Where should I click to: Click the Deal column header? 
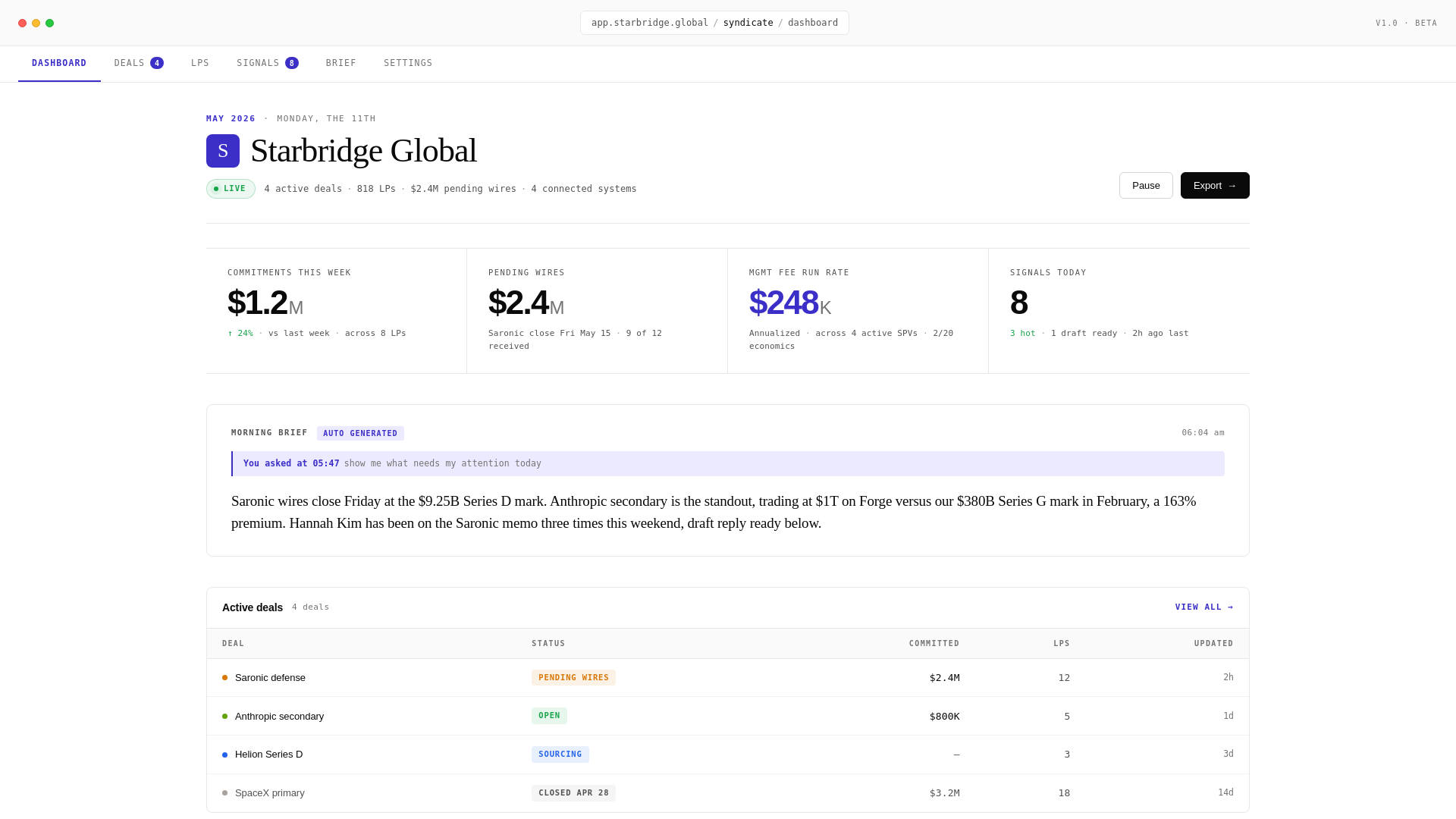(x=234, y=644)
